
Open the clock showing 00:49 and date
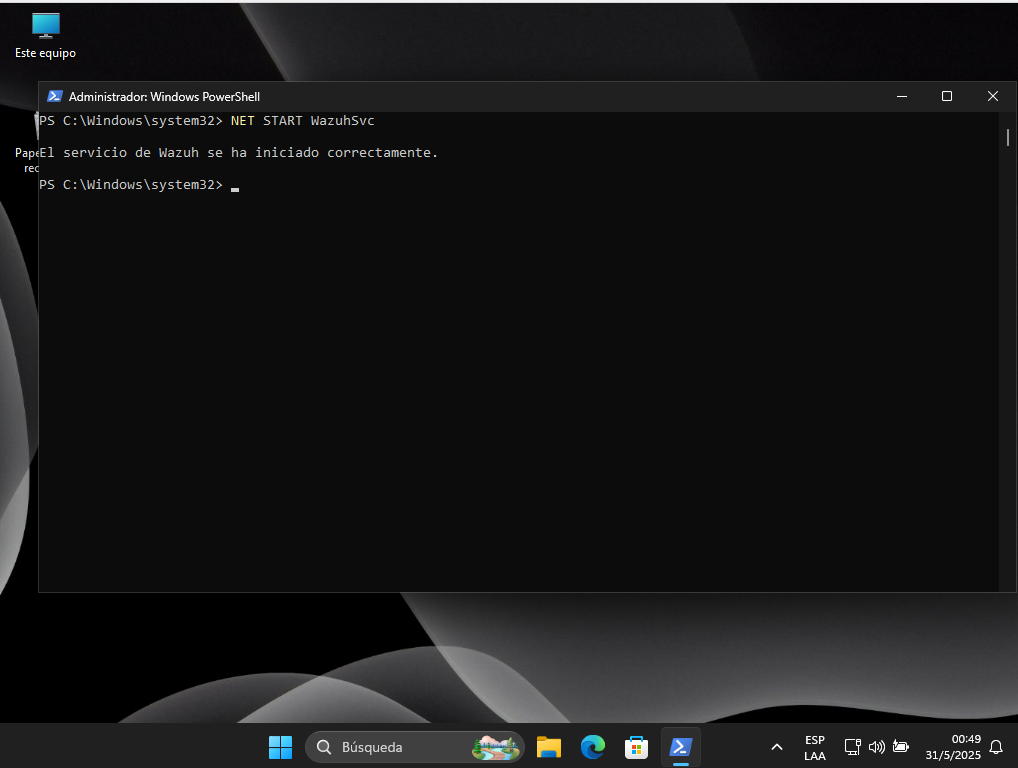(953, 747)
